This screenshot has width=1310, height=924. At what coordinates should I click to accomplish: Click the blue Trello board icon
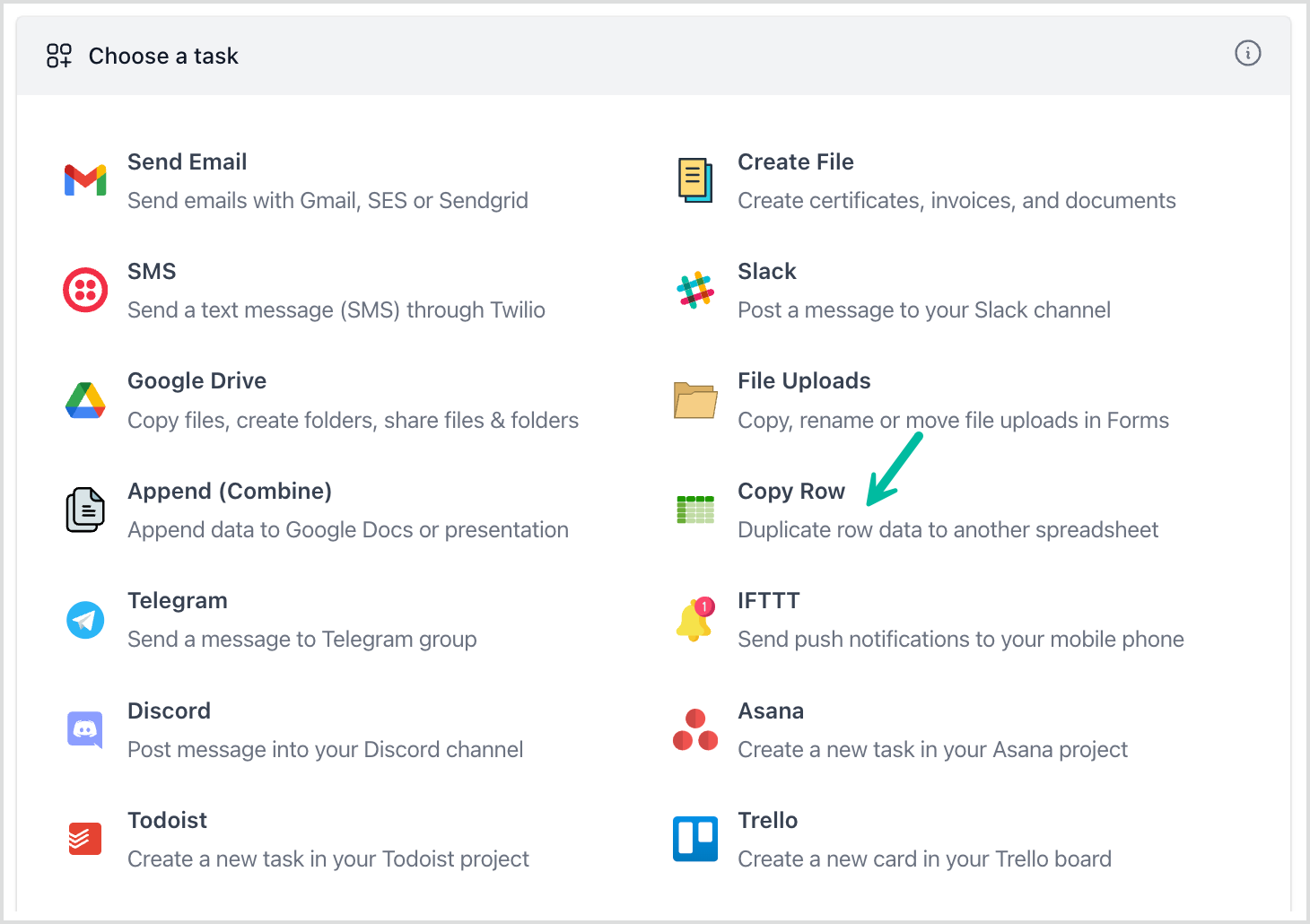695,839
